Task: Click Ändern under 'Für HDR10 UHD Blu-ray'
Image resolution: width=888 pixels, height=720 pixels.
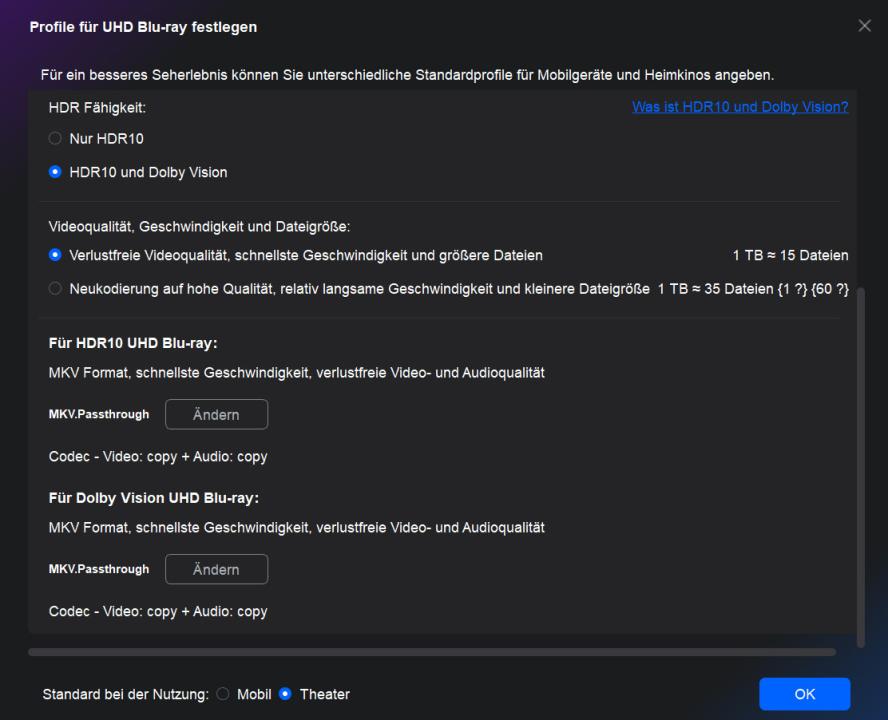Action: [x=216, y=415]
